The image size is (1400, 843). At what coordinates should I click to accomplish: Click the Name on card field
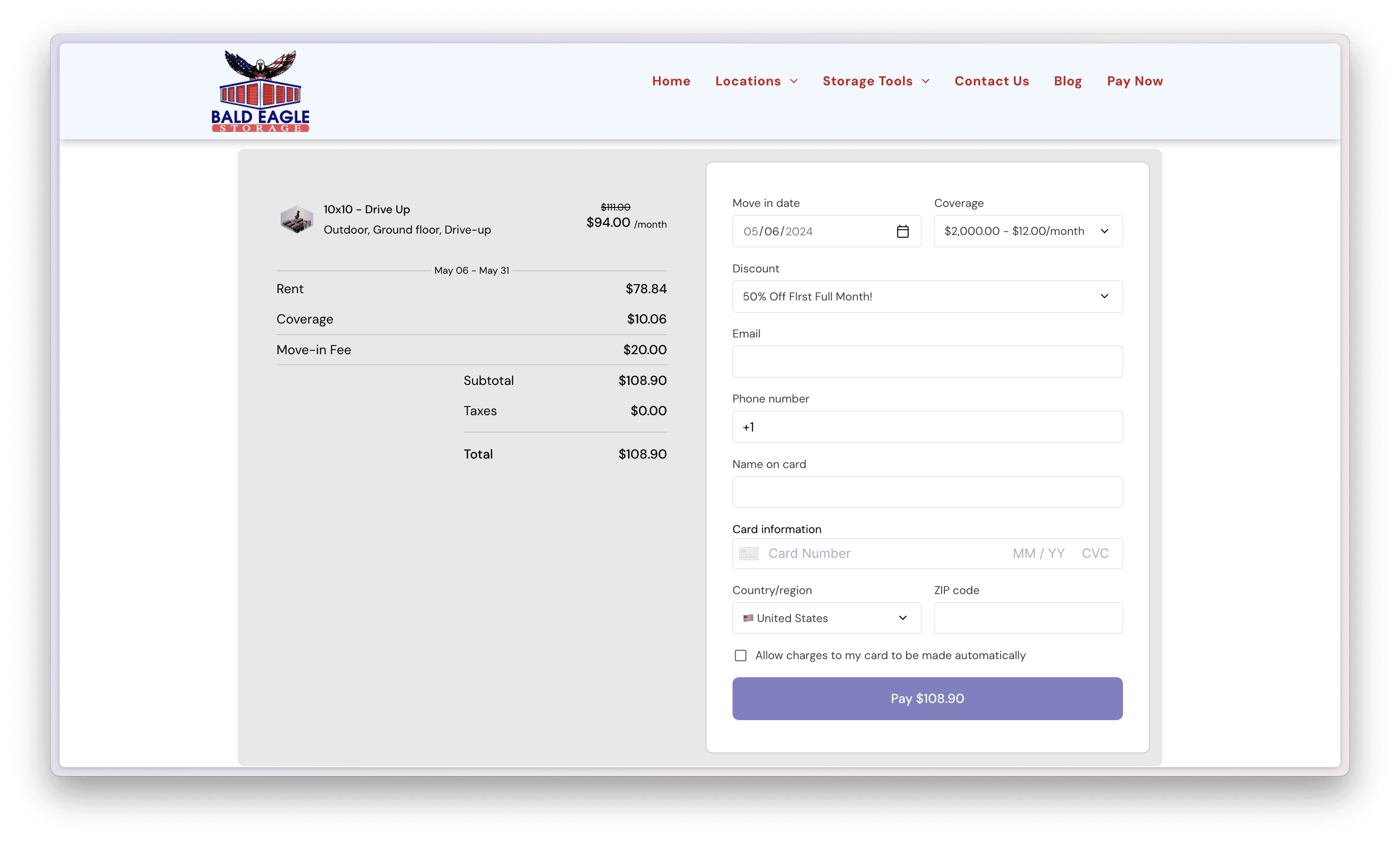click(927, 492)
